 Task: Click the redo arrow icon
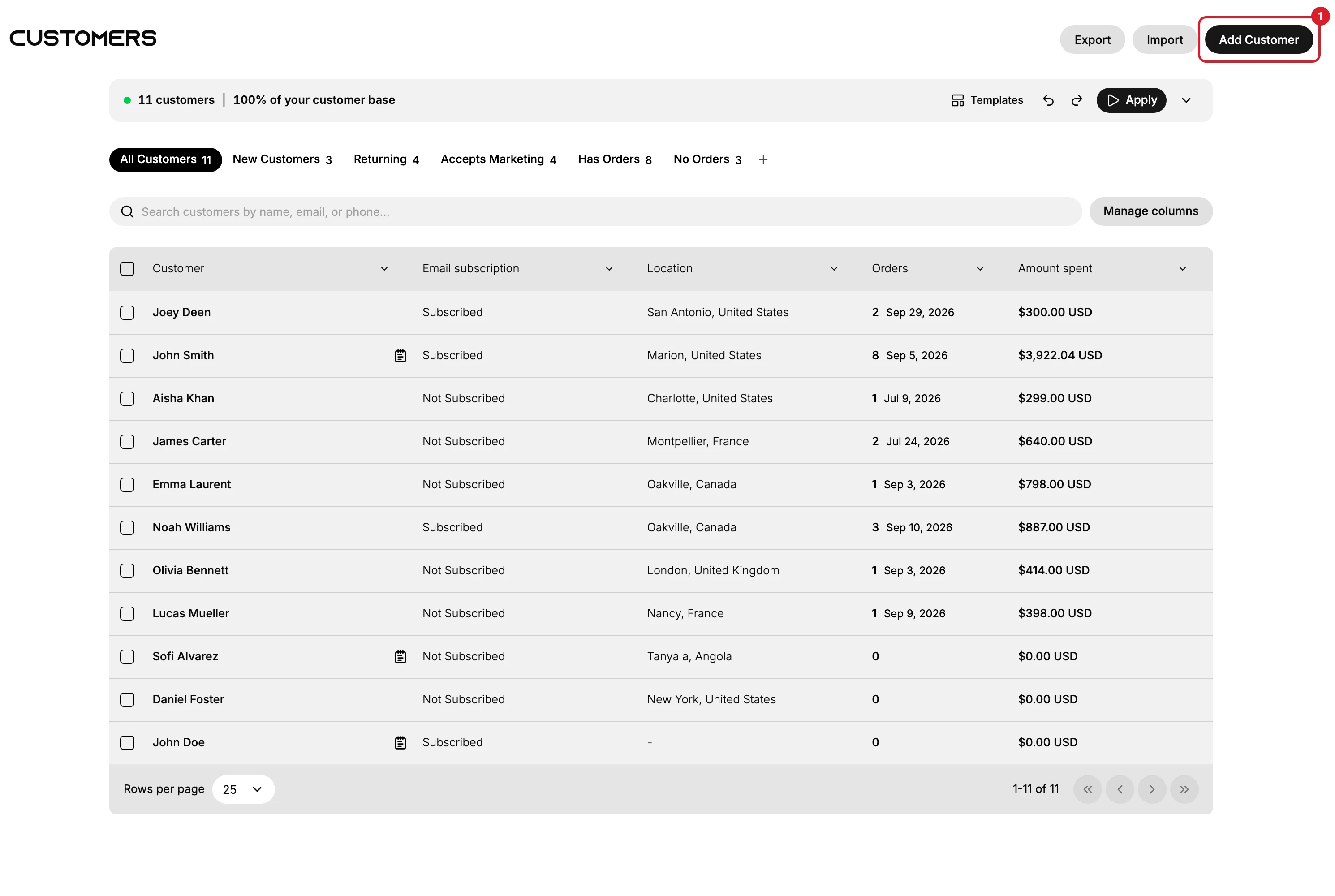1076,100
